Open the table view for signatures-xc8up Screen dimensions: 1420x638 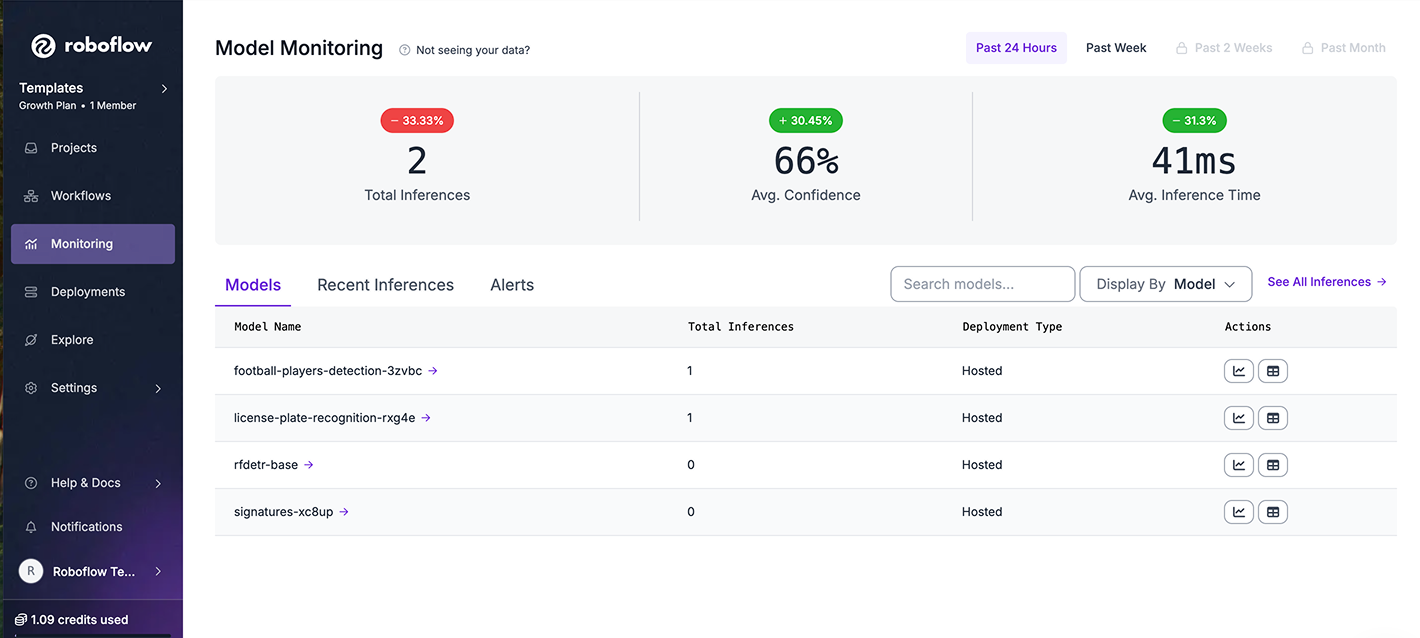[1273, 512]
